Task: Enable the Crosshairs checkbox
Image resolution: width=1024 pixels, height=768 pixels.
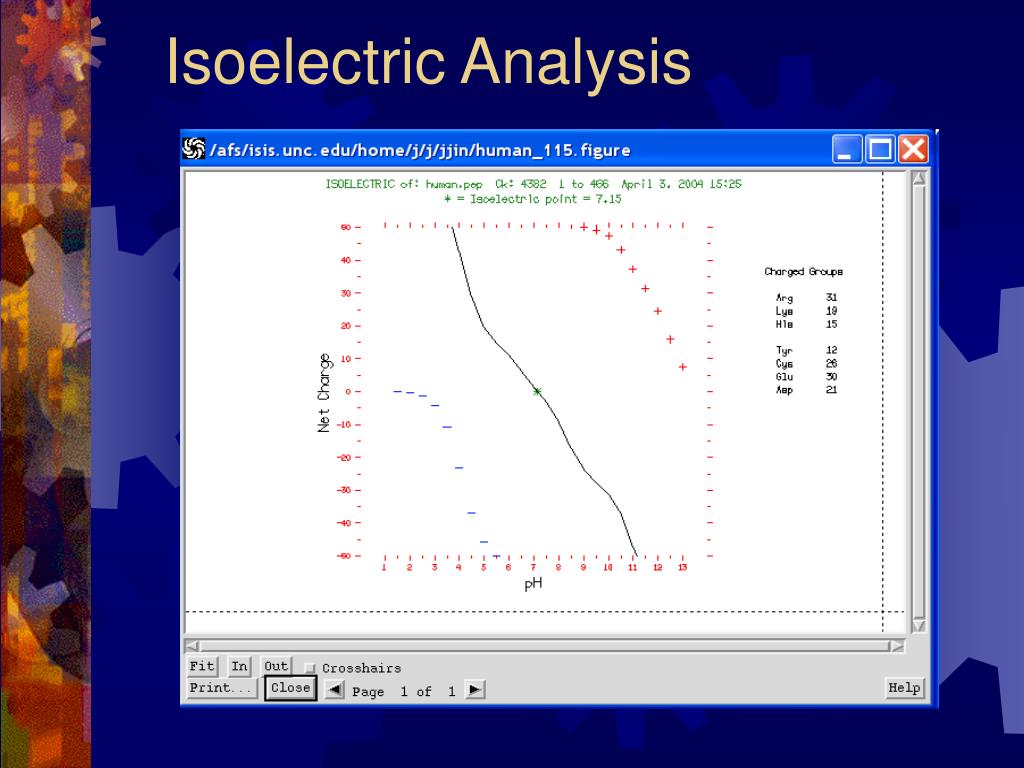Action: click(310, 668)
